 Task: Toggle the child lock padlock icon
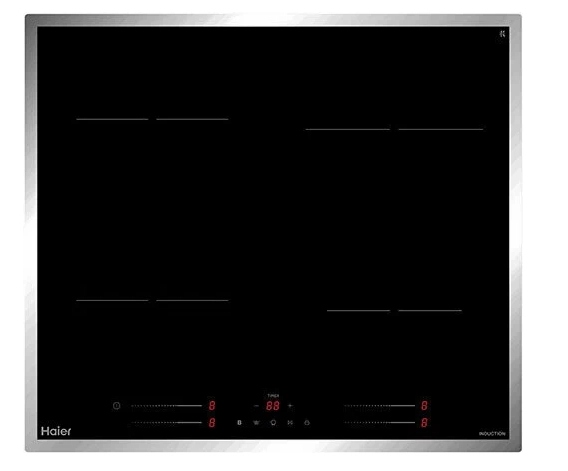pos(307,423)
